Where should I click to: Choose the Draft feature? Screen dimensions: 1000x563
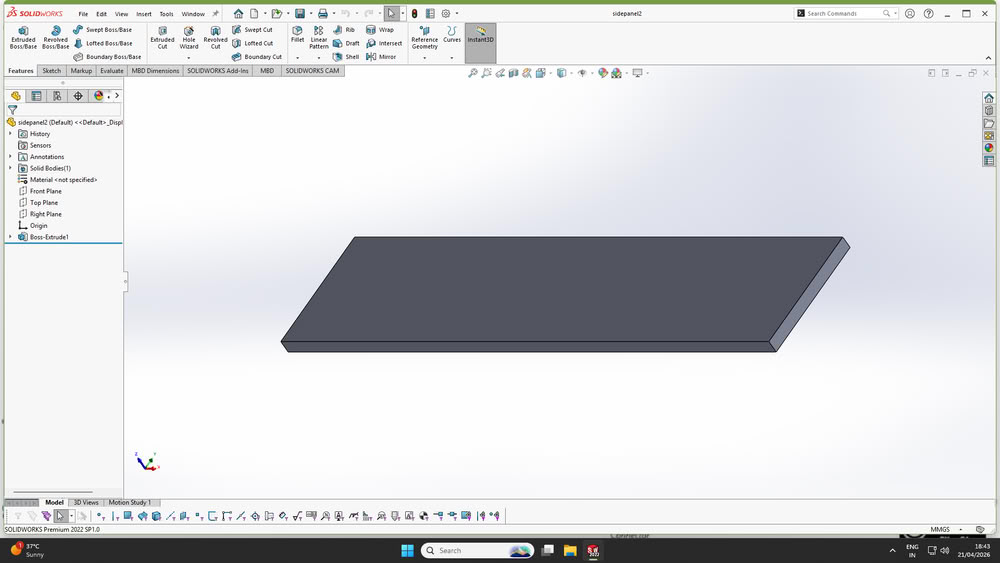(346, 43)
